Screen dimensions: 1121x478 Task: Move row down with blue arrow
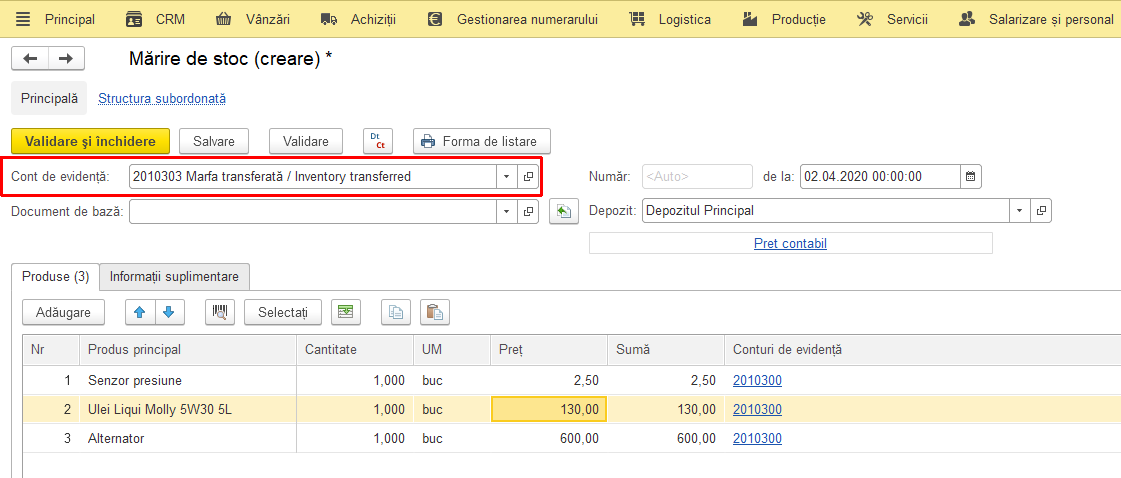(x=169, y=312)
